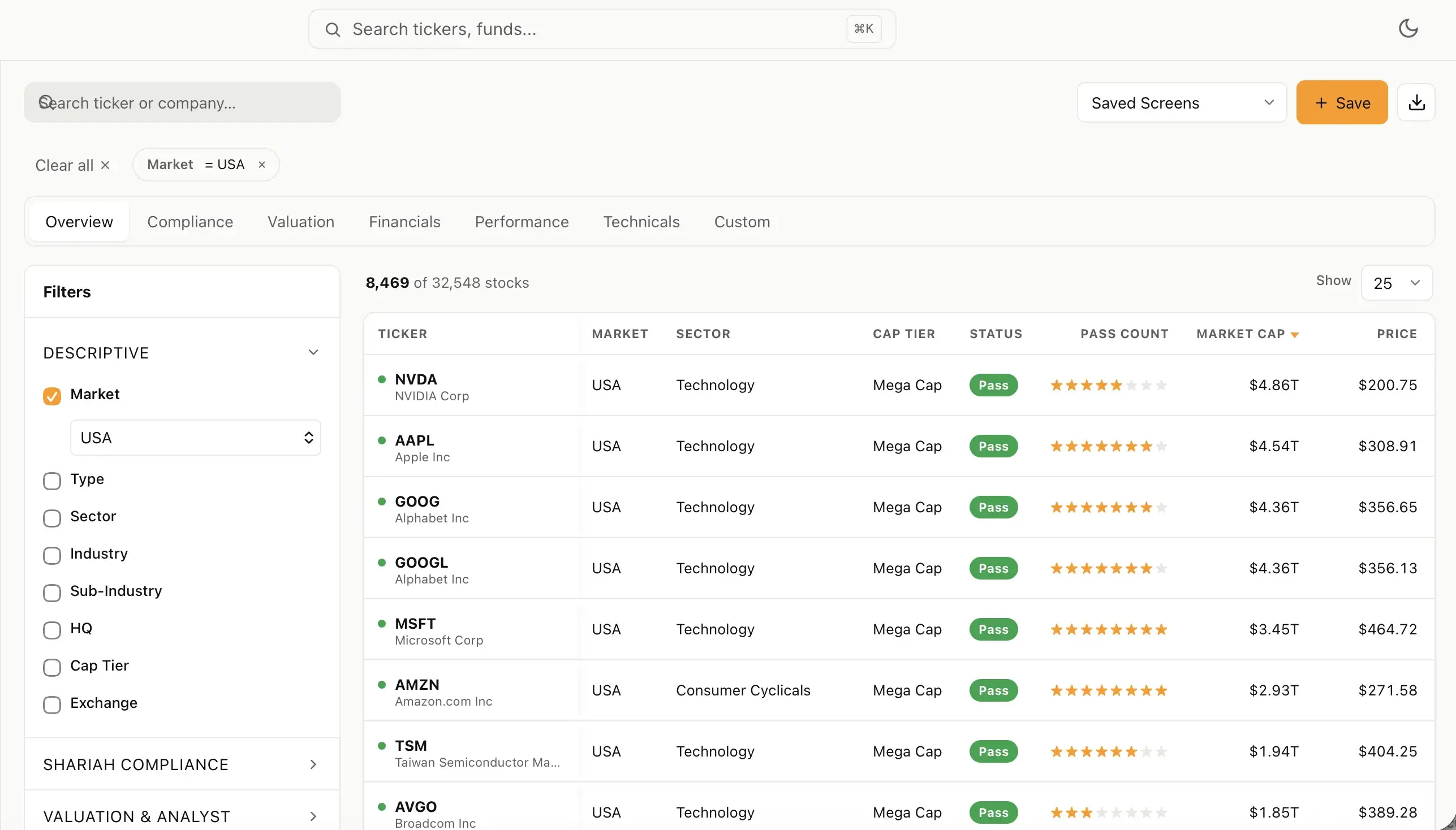The height and width of the screenshot is (830, 1456).
Task: Click the ⌘K shortcut badge
Action: click(x=863, y=28)
